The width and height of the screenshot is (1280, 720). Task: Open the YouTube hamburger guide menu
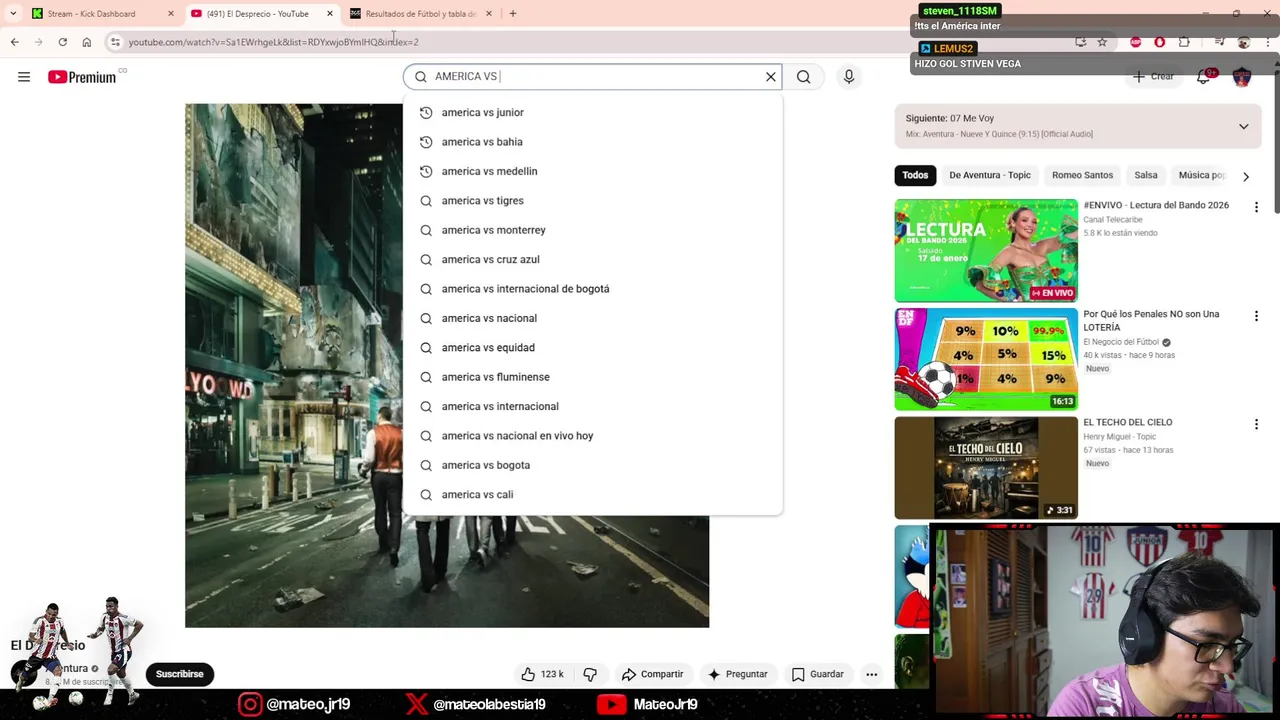24,77
